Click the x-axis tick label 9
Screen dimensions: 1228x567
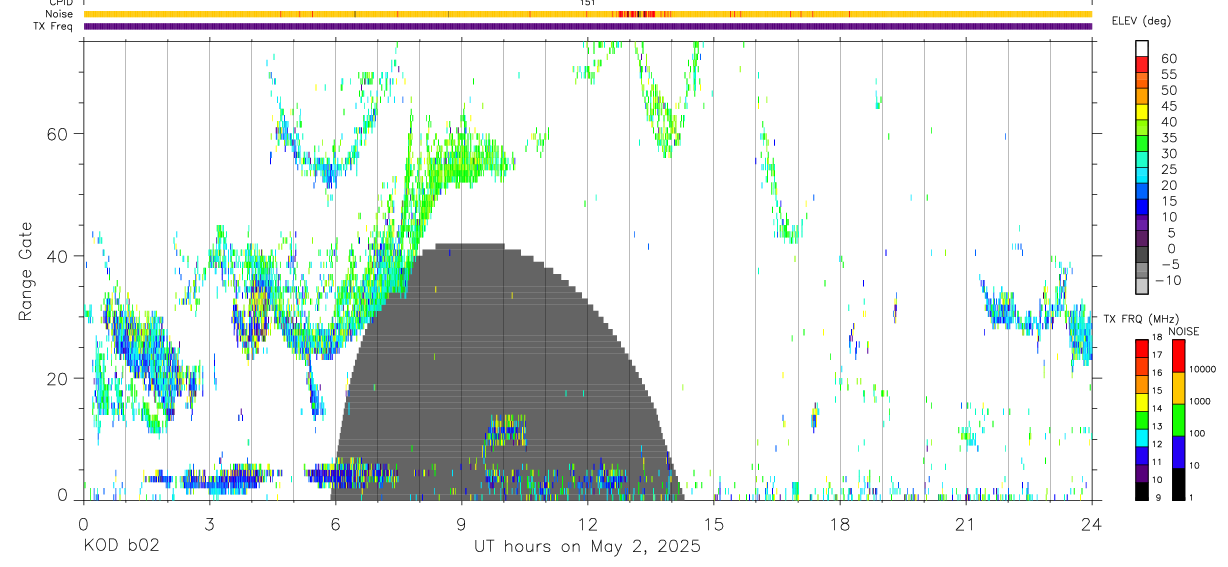coord(462,523)
